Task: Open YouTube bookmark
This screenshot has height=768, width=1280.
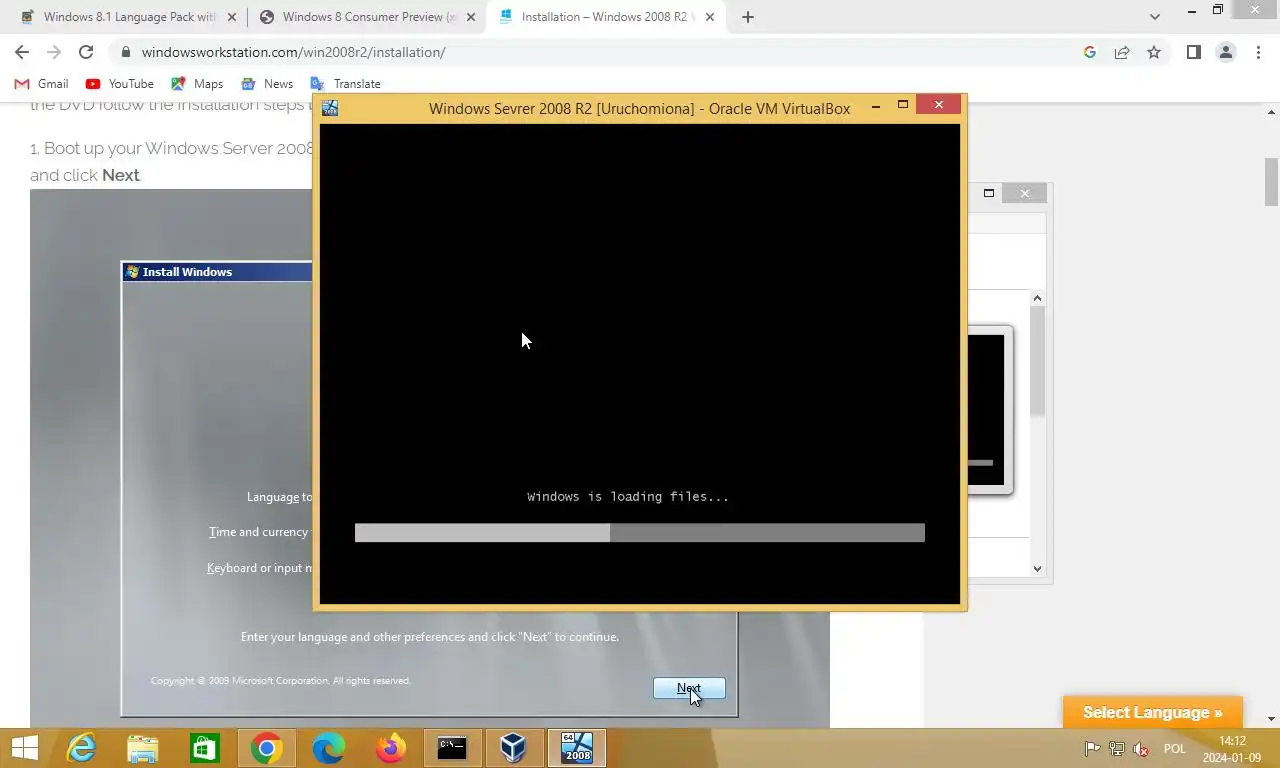Action: pyautogui.click(x=120, y=84)
